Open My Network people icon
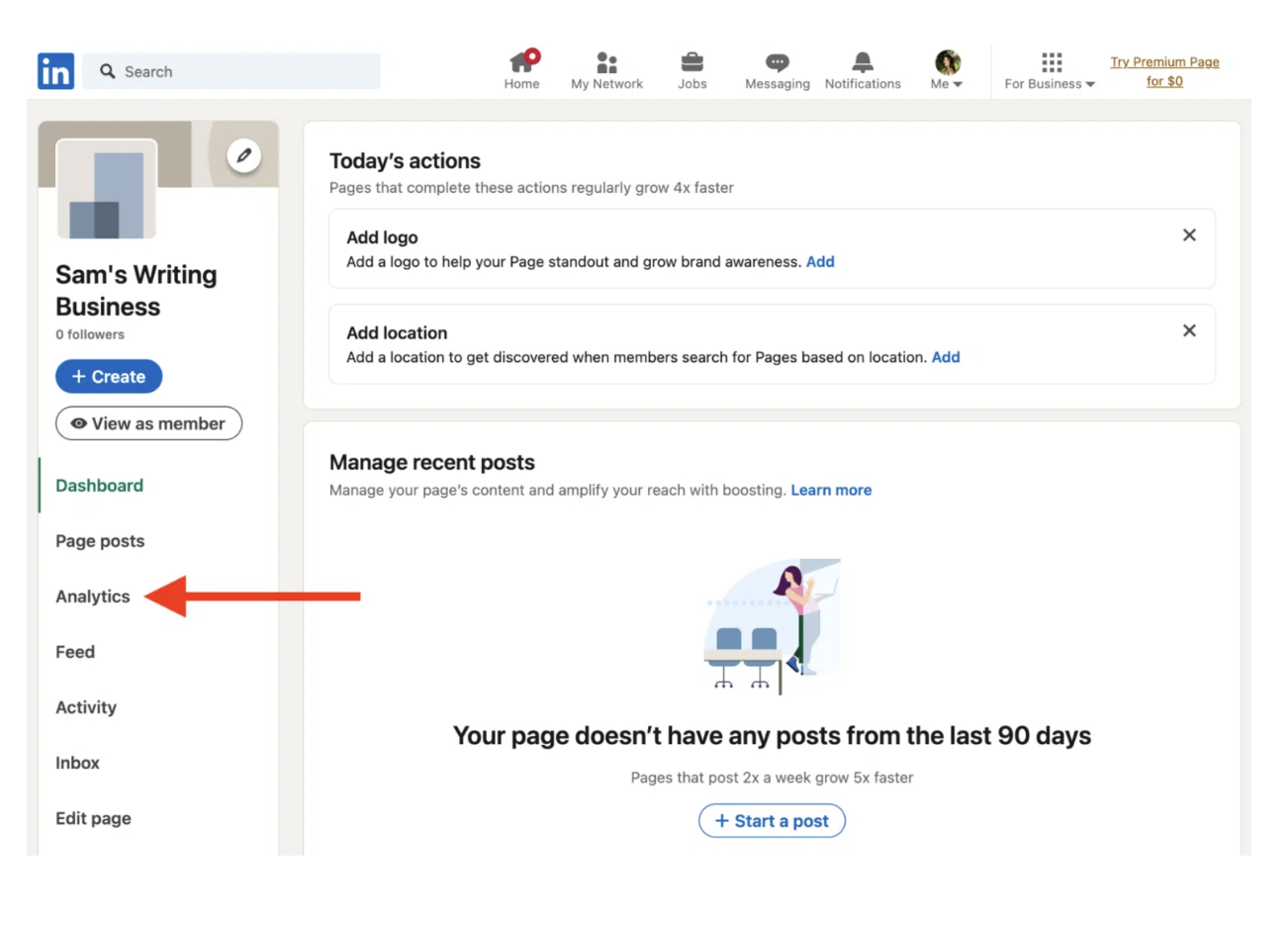The height and width of the screenshot is (926, 1288). [606, 63]
